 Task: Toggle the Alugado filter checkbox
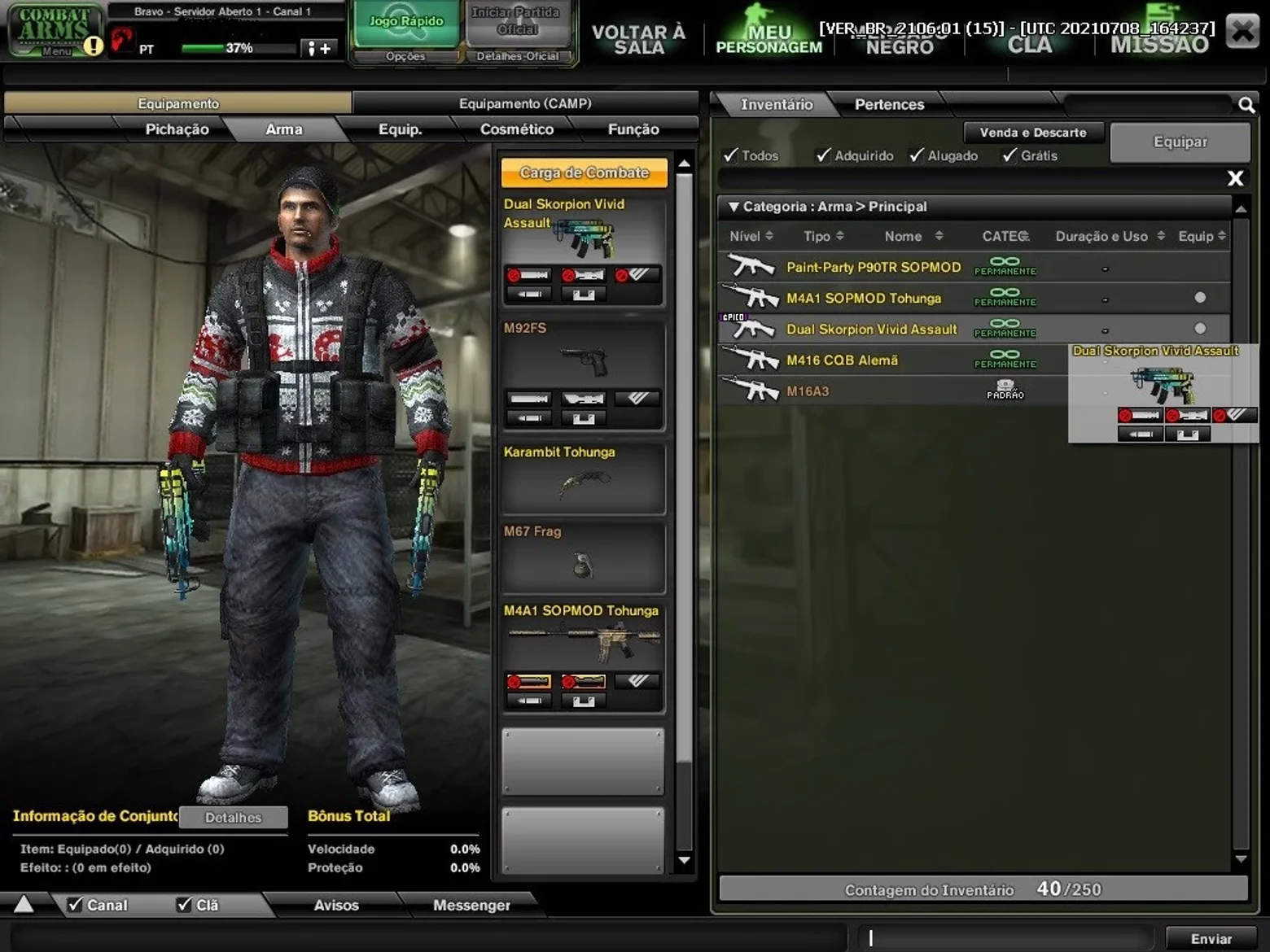click(917, 155)
